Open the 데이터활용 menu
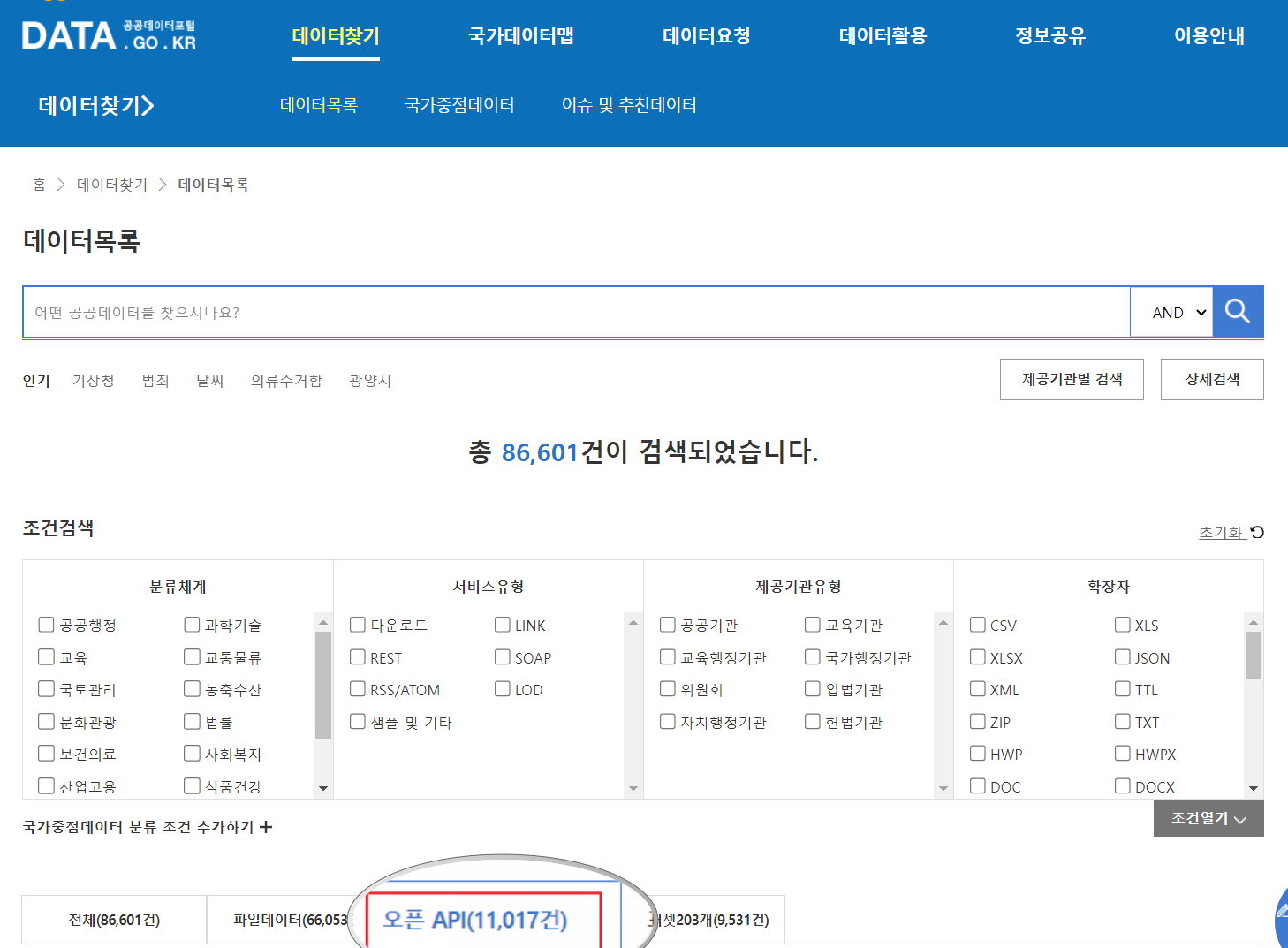Viewport: 1288px width, 948px height. coord(883,36)
